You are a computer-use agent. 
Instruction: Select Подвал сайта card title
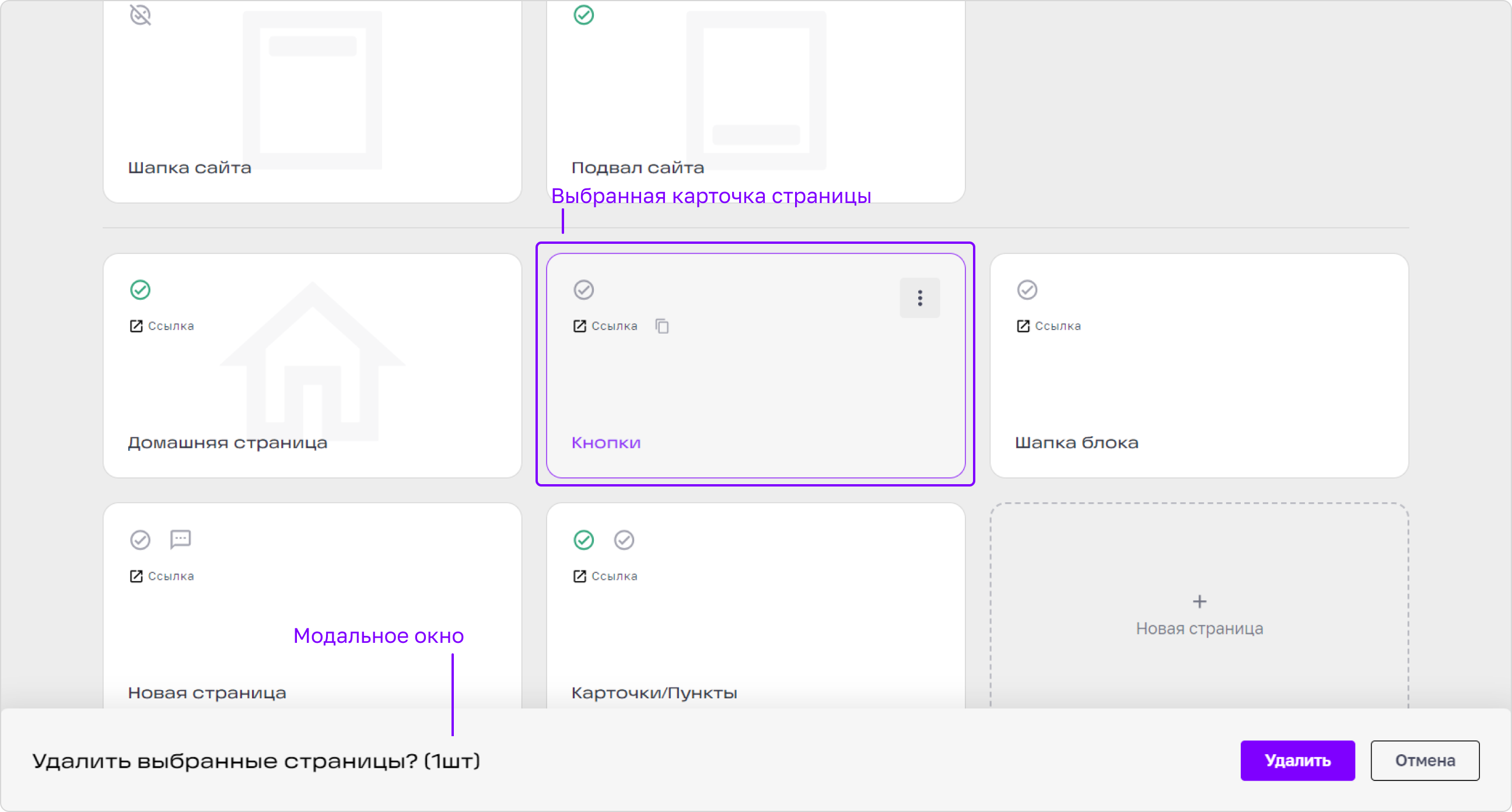pyautogui.click(x=638, y=168)
